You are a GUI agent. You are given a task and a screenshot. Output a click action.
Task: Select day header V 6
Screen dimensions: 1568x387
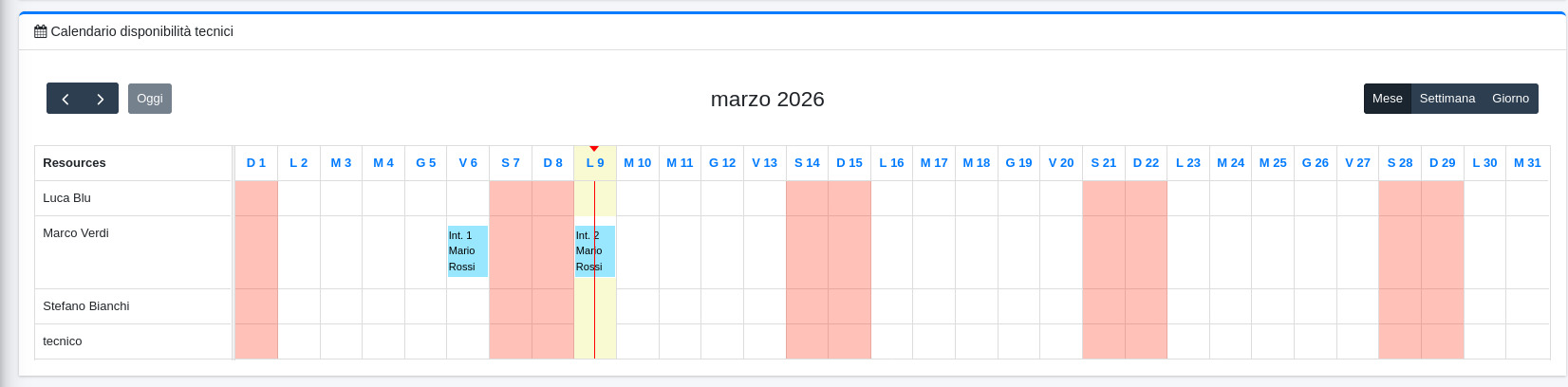[468, 163]
